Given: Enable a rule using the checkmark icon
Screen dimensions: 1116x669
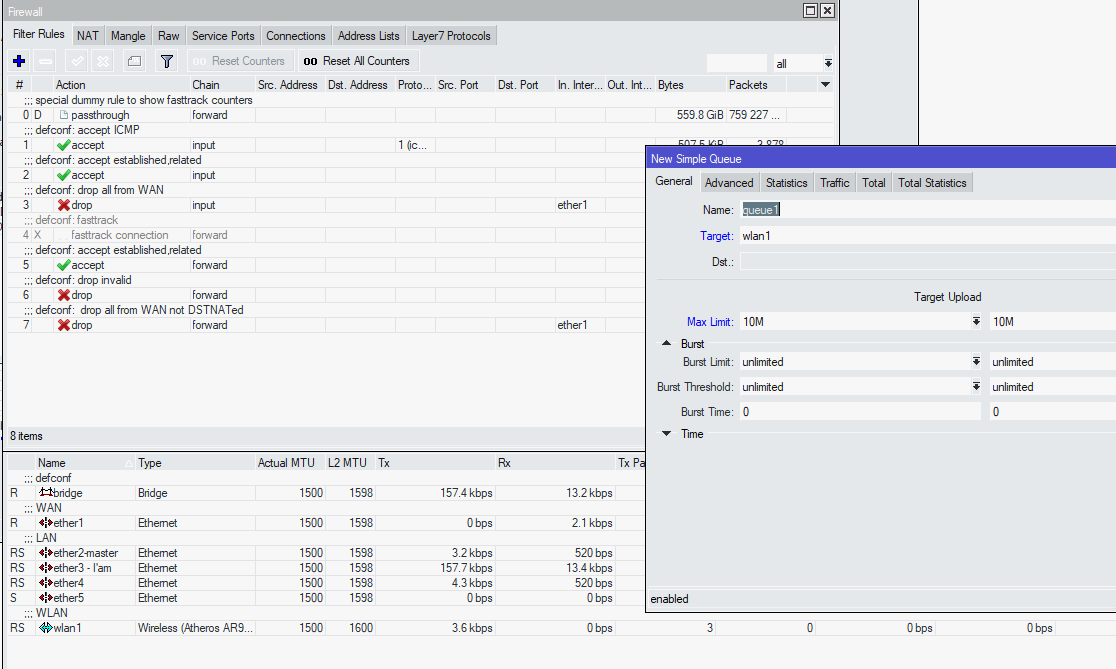Looking at the screenshot, I should tap(76, 60).
